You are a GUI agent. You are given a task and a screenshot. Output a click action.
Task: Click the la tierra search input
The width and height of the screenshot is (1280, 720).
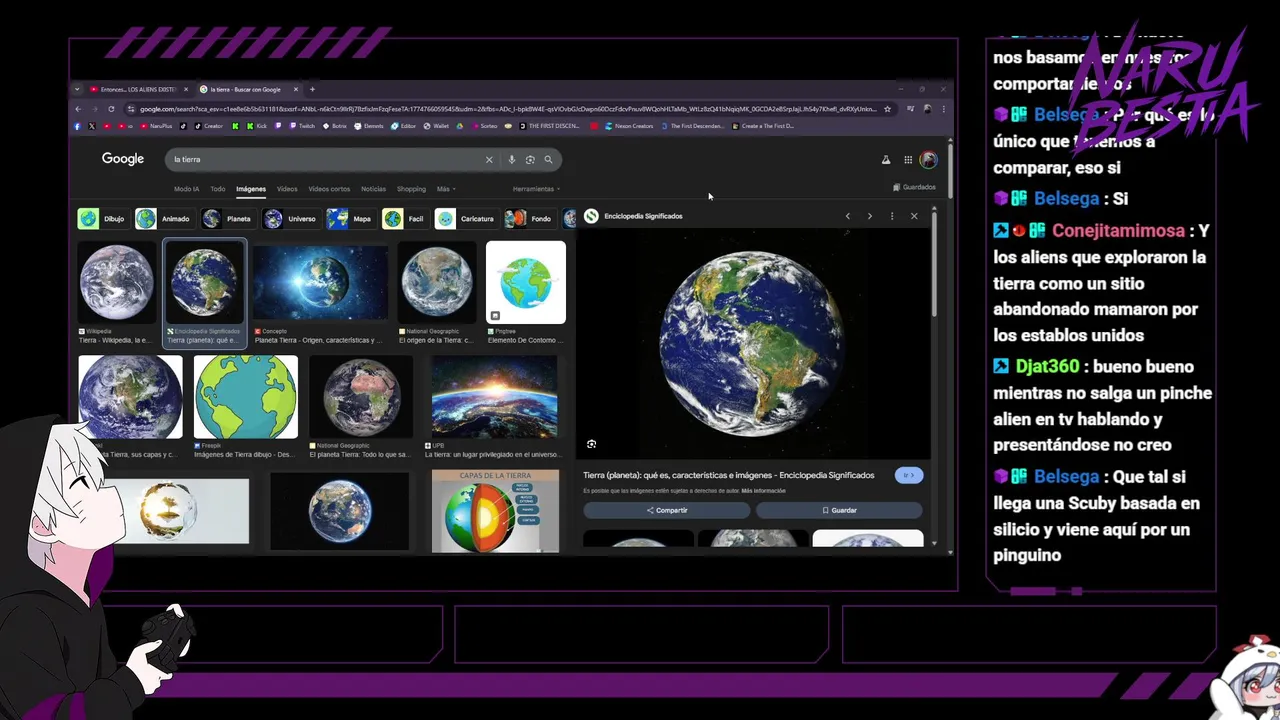coord(325,159)
